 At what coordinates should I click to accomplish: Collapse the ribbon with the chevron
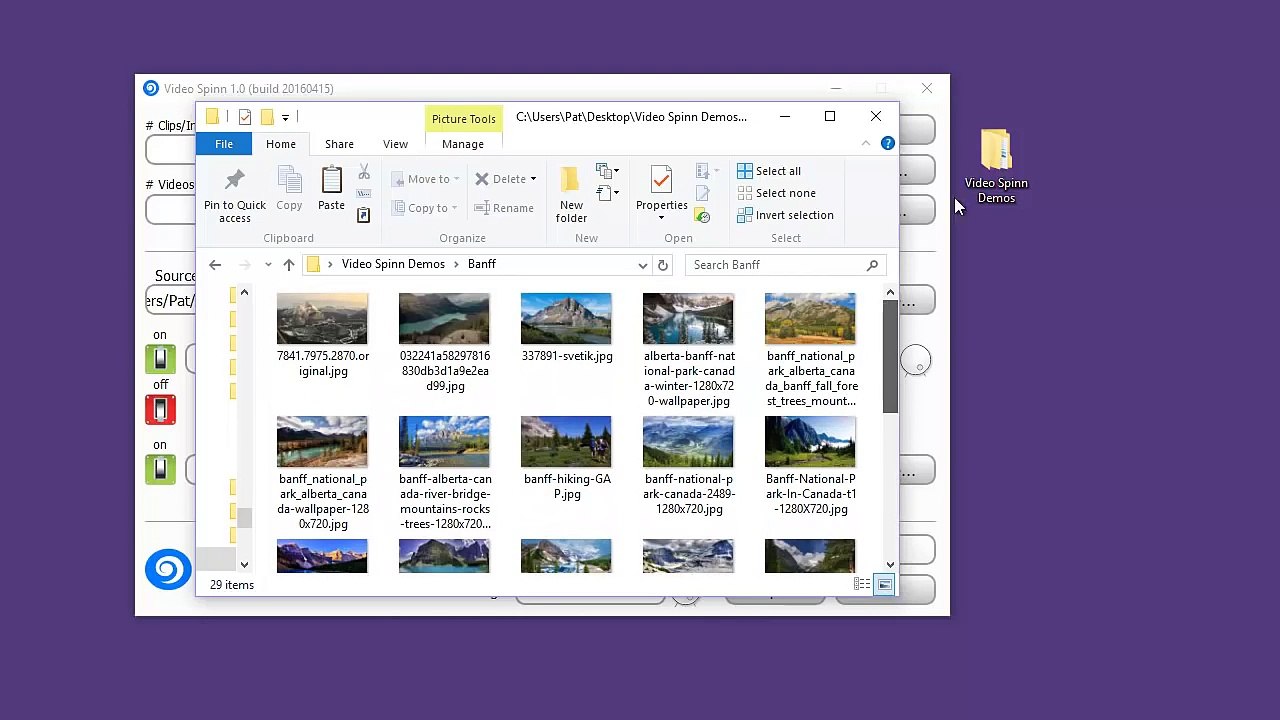point(866,144)
